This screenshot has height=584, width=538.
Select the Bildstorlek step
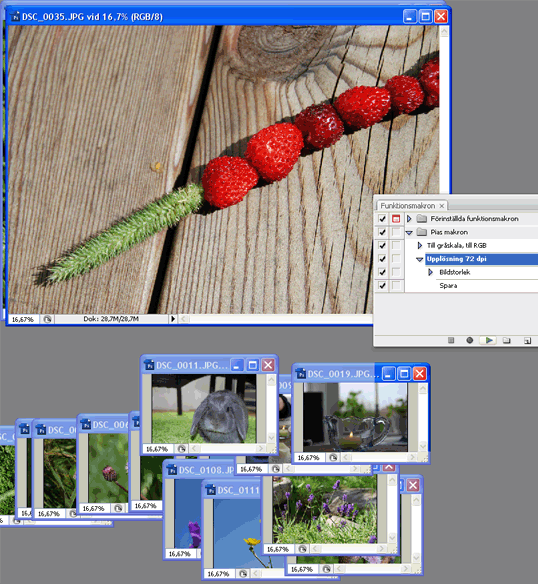455,272
